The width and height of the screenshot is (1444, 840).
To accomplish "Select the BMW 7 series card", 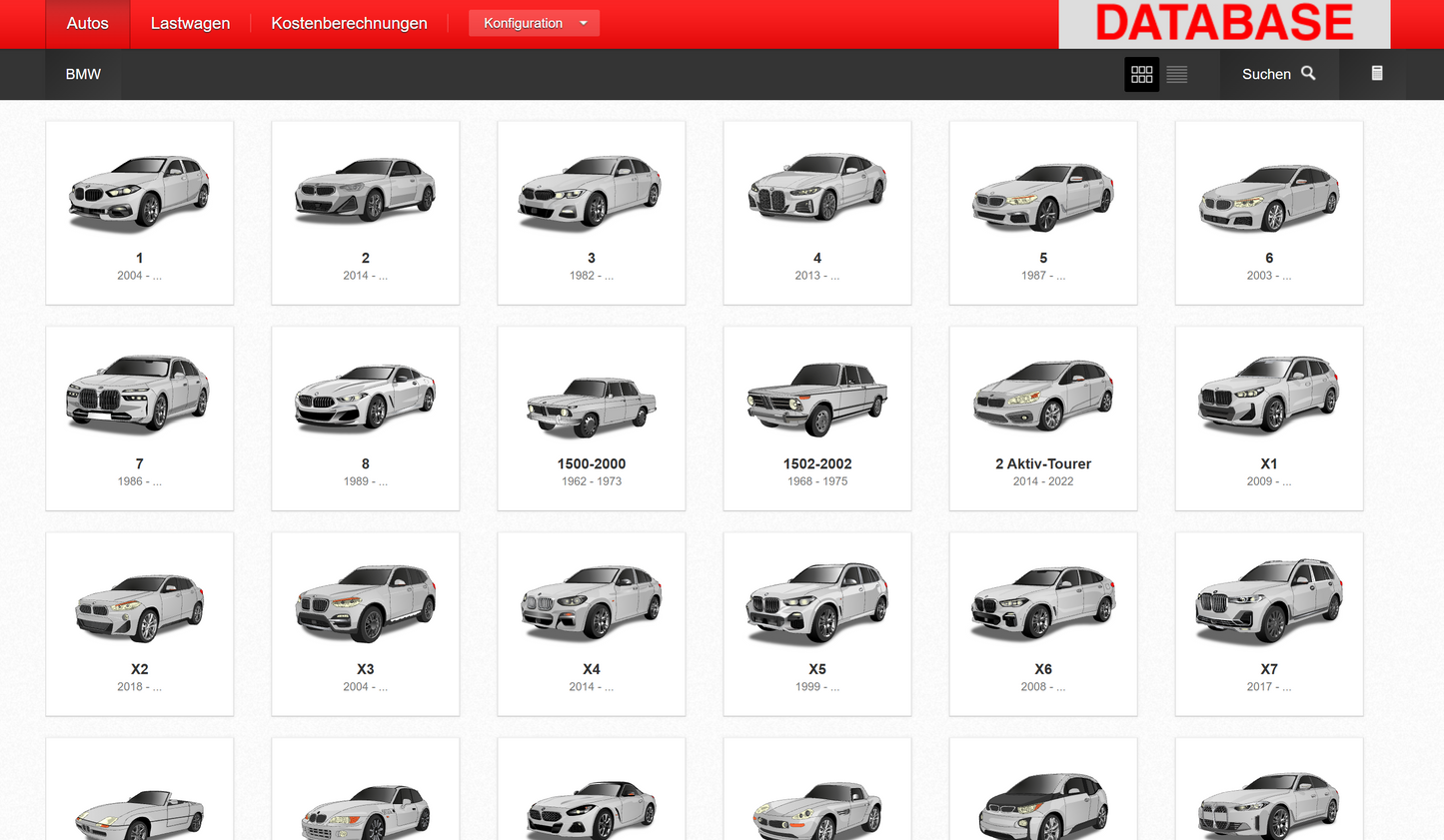I will [140, 419].
